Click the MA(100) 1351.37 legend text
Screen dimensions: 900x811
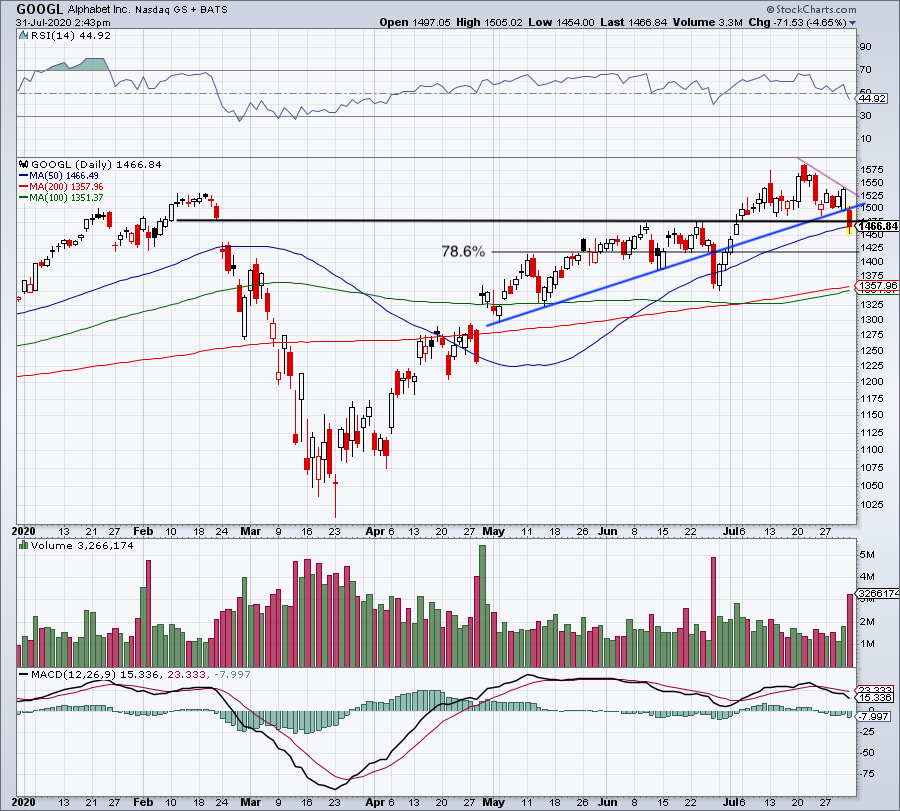(x=67, y=197)
